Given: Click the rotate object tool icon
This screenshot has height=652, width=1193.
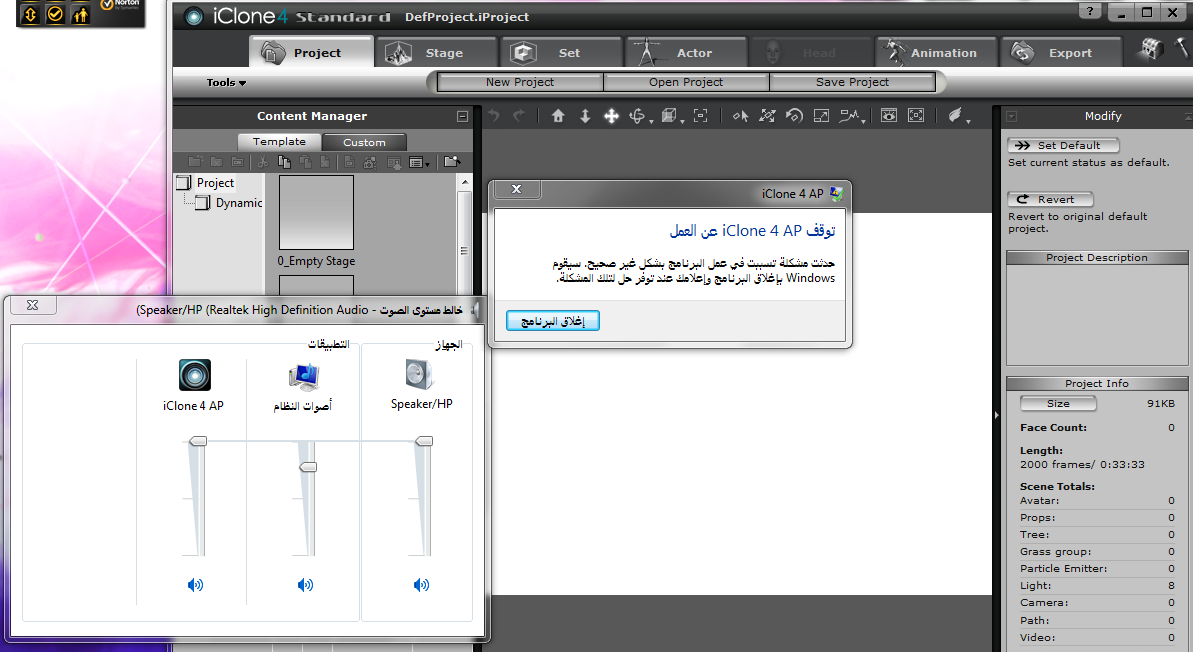Looking at the screenshot, I should [x=794, y=116].
